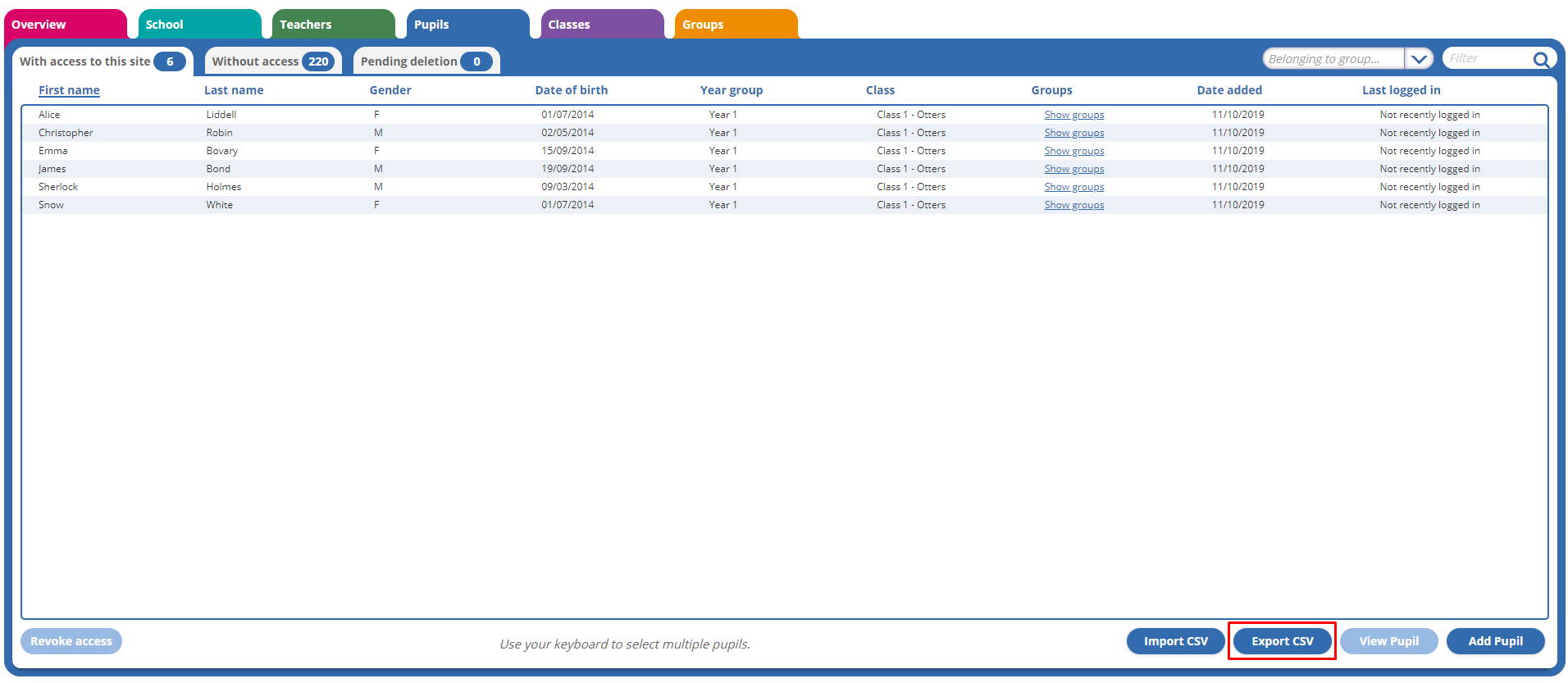This screenshot has height=683, width=1568.
Task: Select the School tab
Action: [198, 25]
